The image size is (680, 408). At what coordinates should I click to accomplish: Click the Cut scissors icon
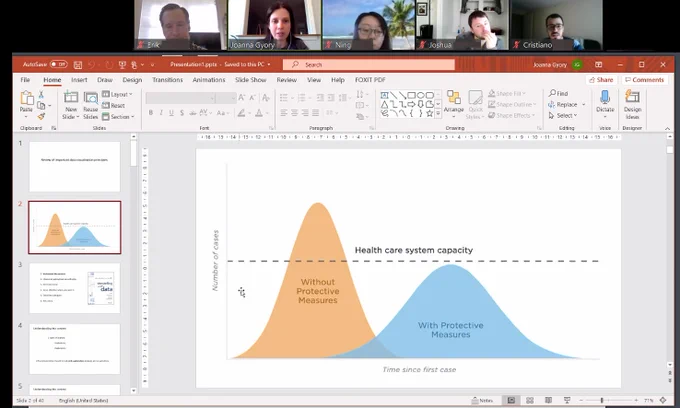click(41, 94)
